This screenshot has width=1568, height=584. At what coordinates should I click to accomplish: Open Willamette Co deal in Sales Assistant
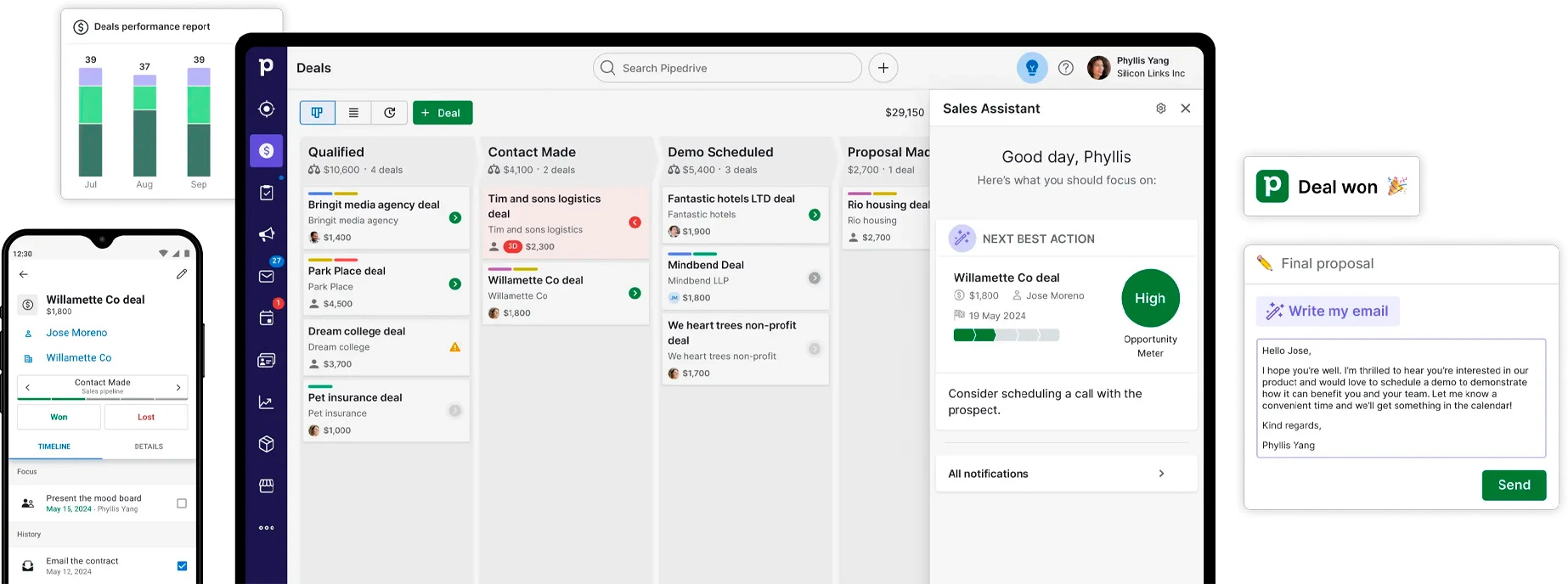(x=1007, y=278)
